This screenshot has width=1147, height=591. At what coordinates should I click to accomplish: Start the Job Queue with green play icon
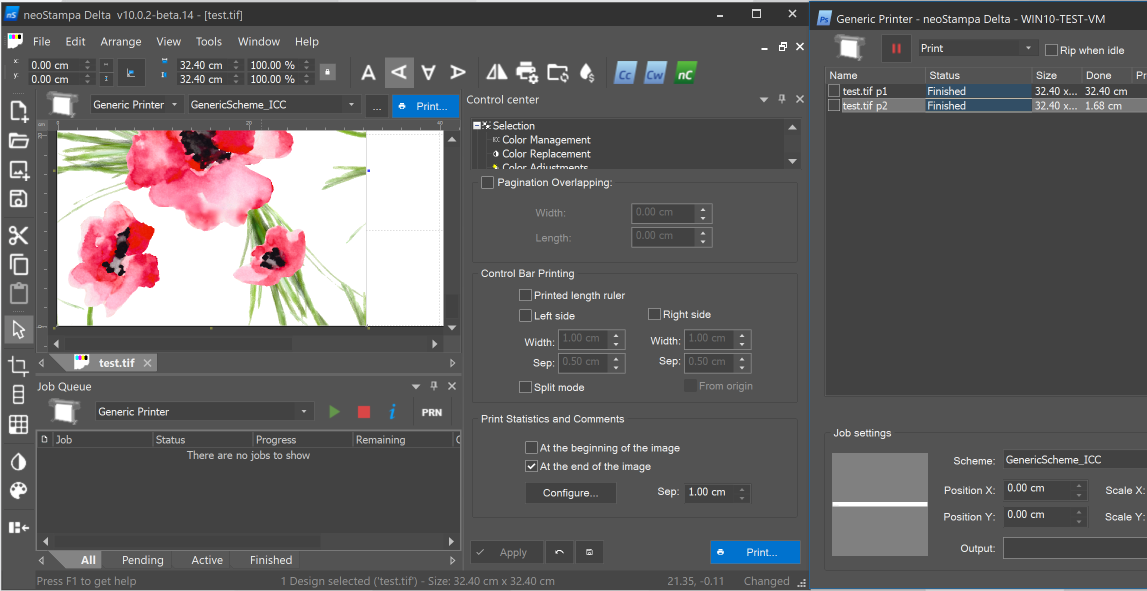(x=335, y=412)
